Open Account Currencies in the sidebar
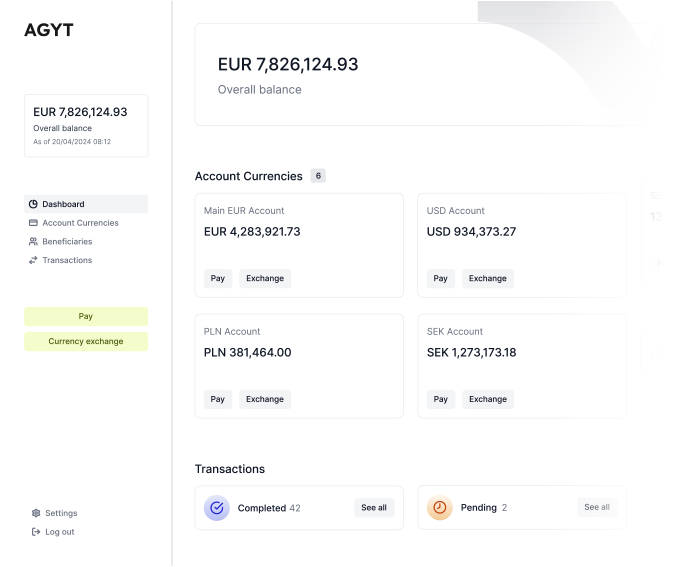 click(x=80, y=223)
